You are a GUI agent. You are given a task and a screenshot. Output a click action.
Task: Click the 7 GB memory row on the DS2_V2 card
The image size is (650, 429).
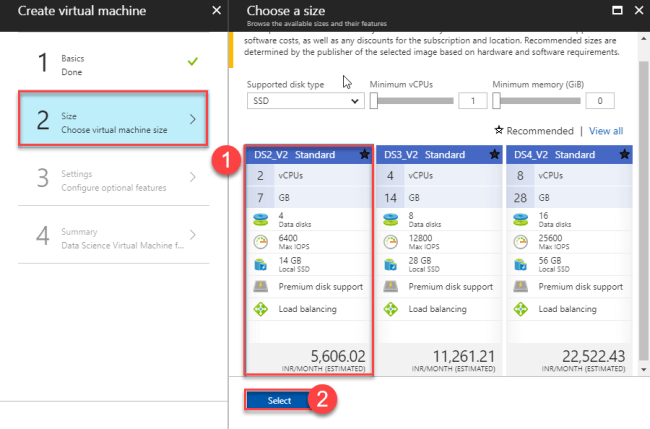[x=309, y=197]
